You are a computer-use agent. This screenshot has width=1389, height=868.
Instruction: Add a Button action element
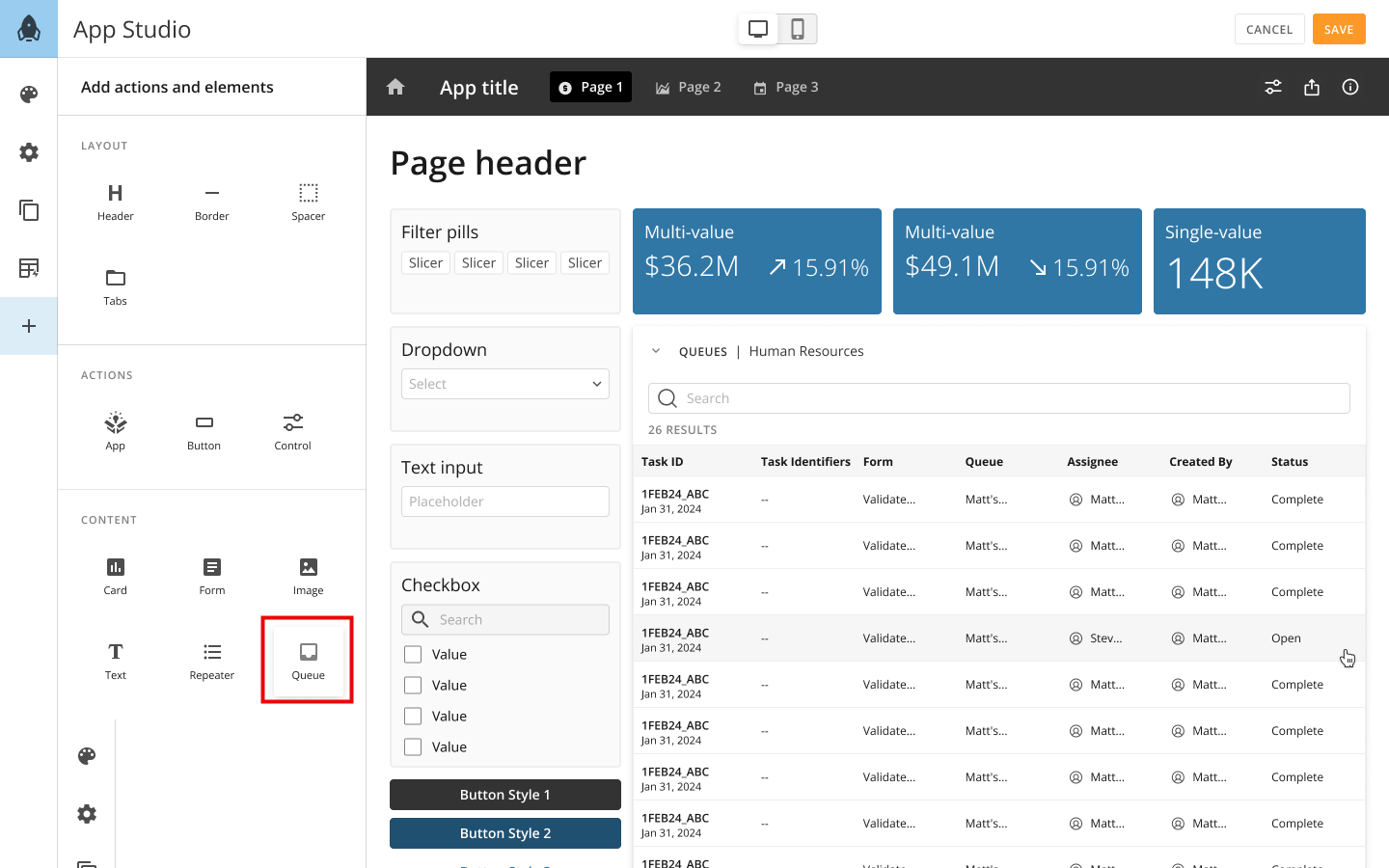tap(204, 432)
